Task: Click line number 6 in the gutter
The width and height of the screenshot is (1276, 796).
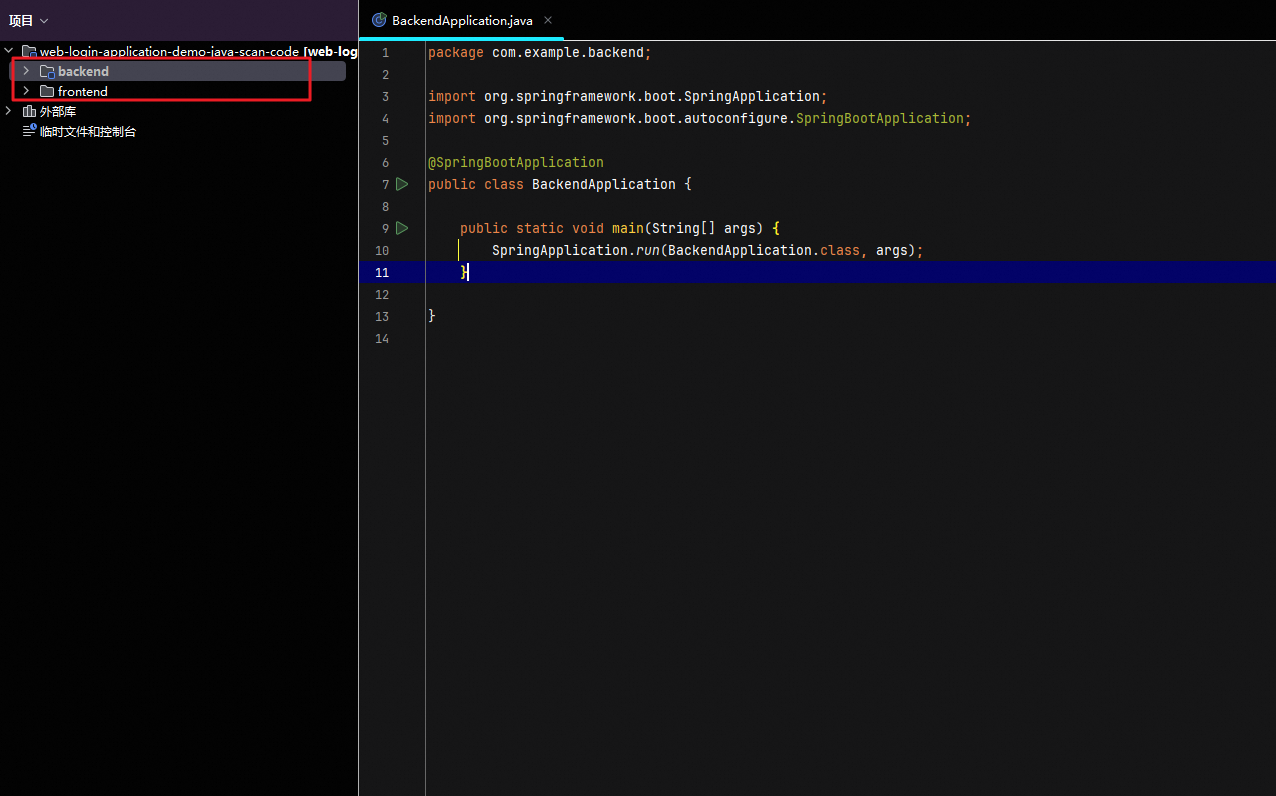Action: click(385, 162)
